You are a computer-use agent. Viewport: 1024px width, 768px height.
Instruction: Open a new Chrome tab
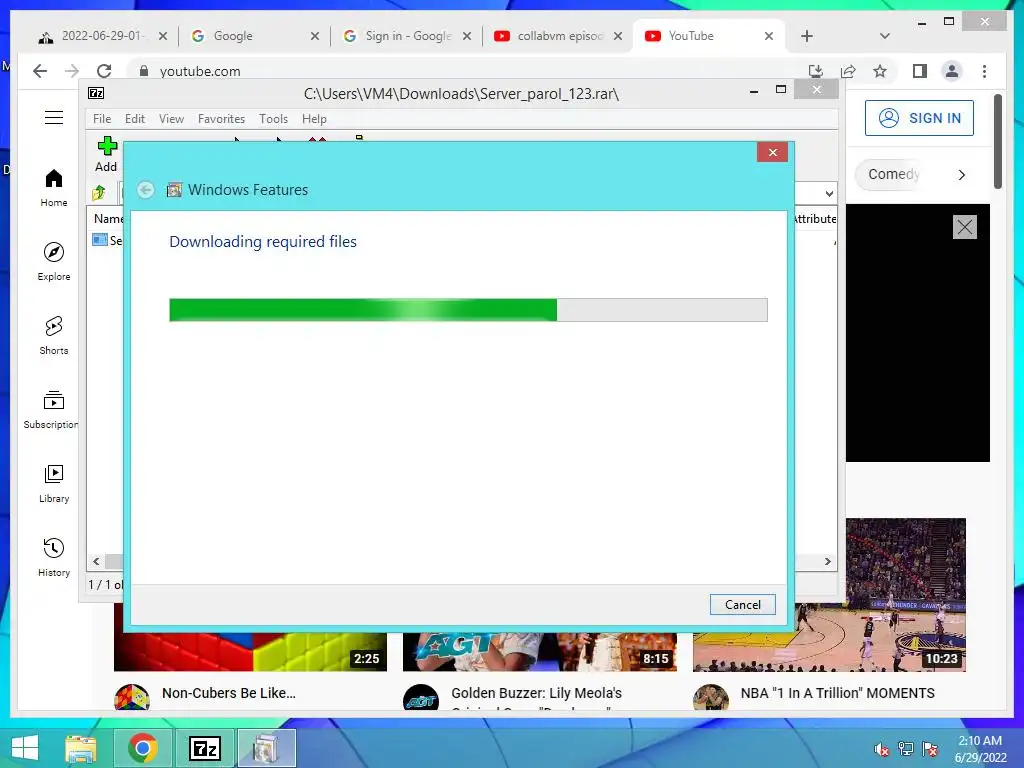coord(807,36)
